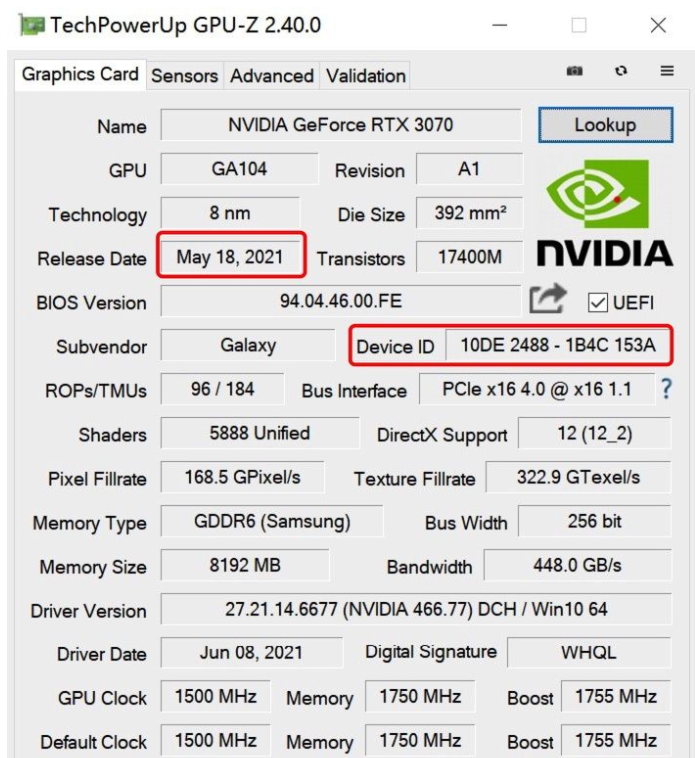Click the refresh icon in the toolbar

[x=621, y=72]
